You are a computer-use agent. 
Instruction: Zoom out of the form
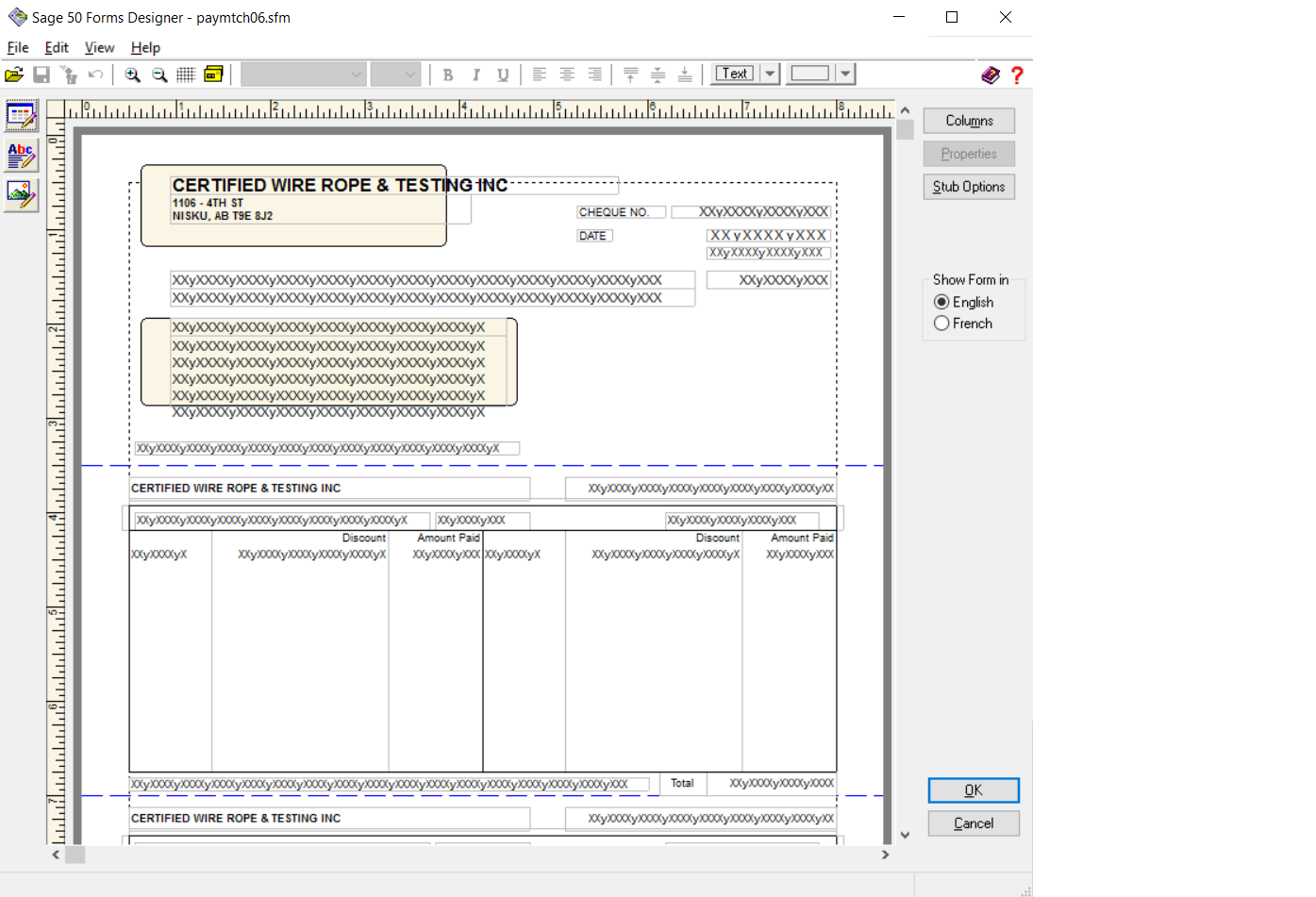(159, 75)
